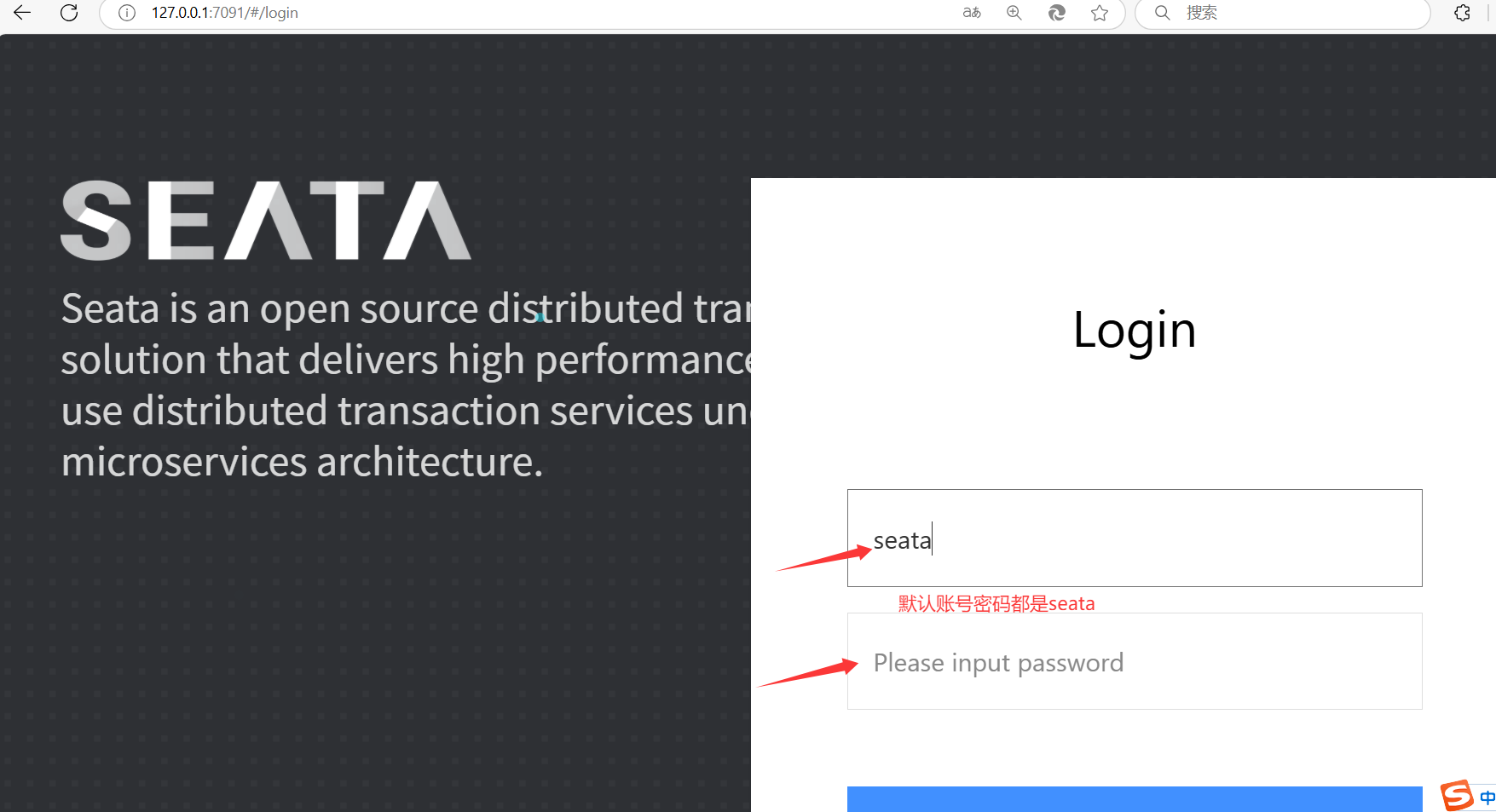The width and height of the screenshot is (1496, 812).
Task: Open the browser extensions puzzle menu
Action: click(1463, 13)
